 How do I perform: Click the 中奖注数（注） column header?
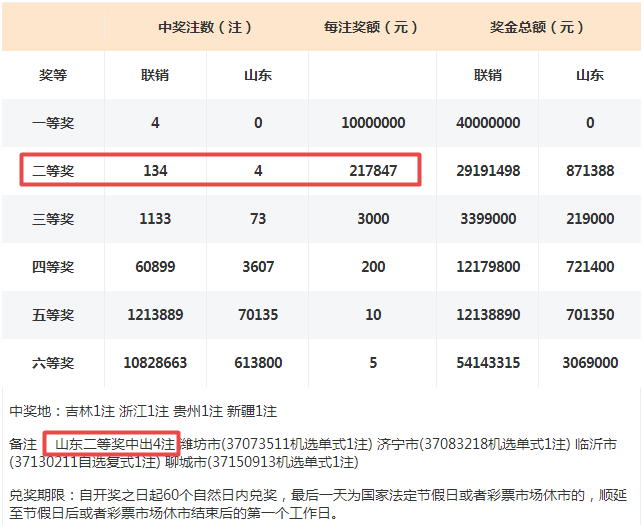pos(205,27)
